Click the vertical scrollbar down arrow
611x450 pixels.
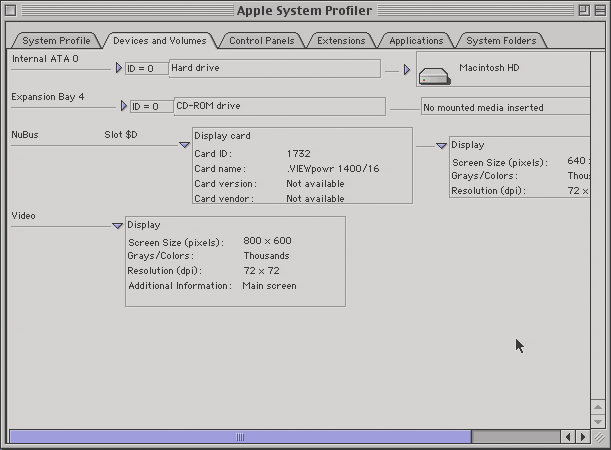(598, 422)
